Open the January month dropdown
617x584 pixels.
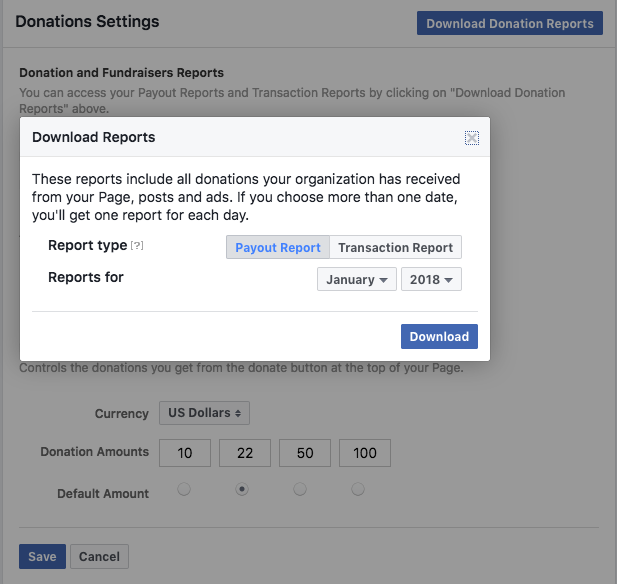[x=357, y=279]
